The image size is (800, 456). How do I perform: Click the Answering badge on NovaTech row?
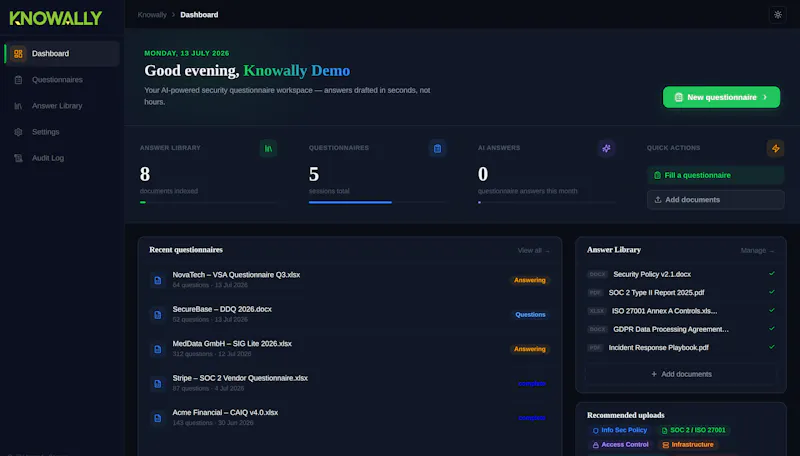coord(530,280)
